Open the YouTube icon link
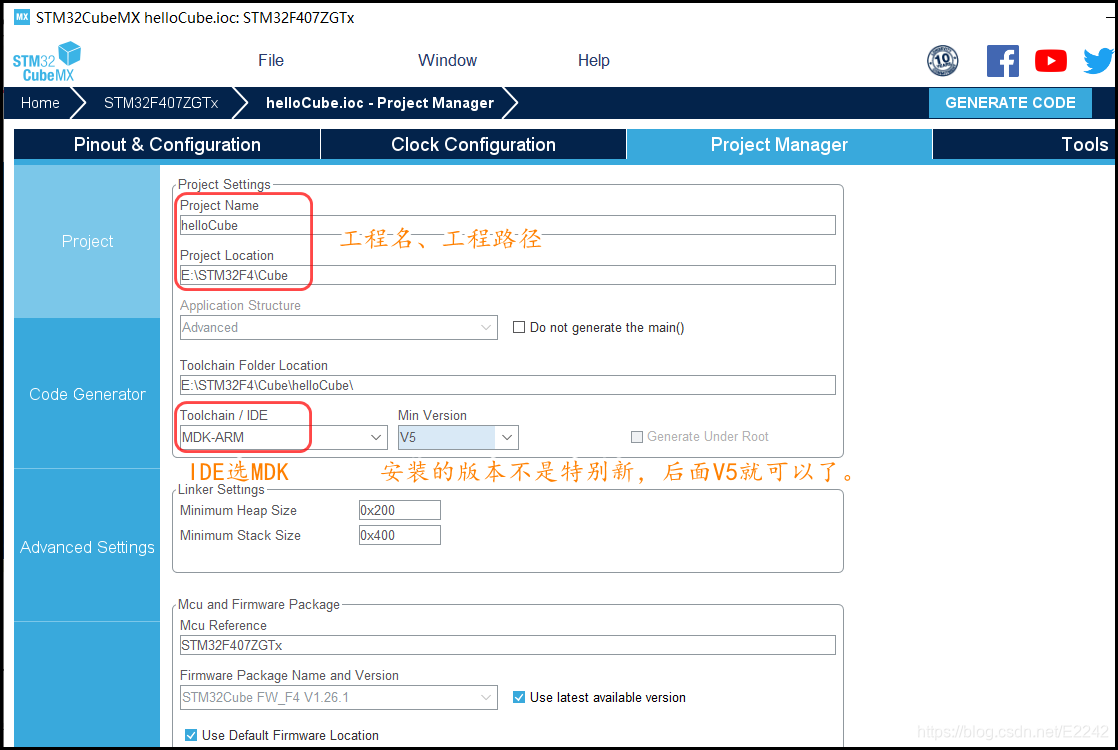 1050,61
